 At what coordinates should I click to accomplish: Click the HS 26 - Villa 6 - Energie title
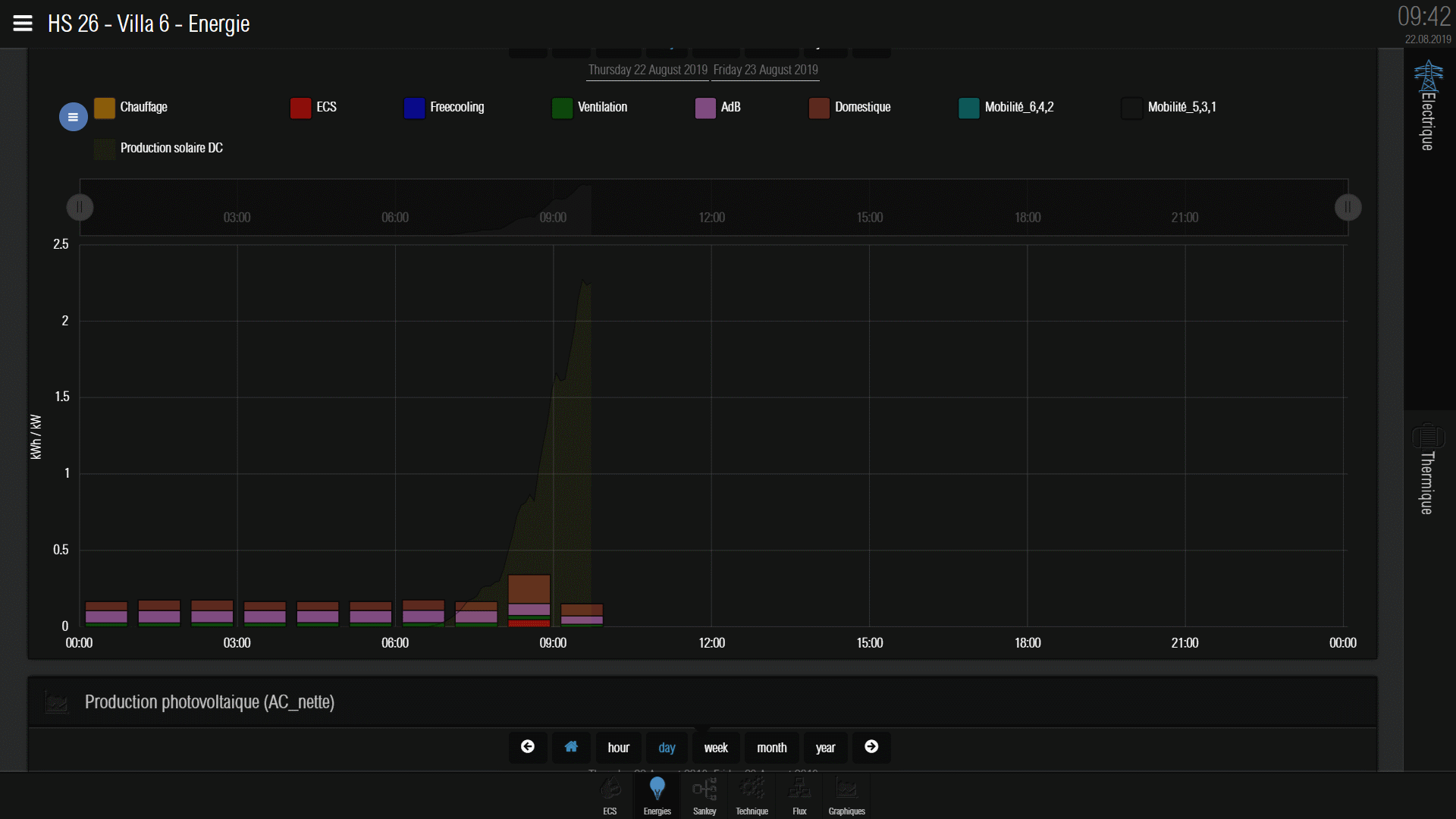click(149, 24)
